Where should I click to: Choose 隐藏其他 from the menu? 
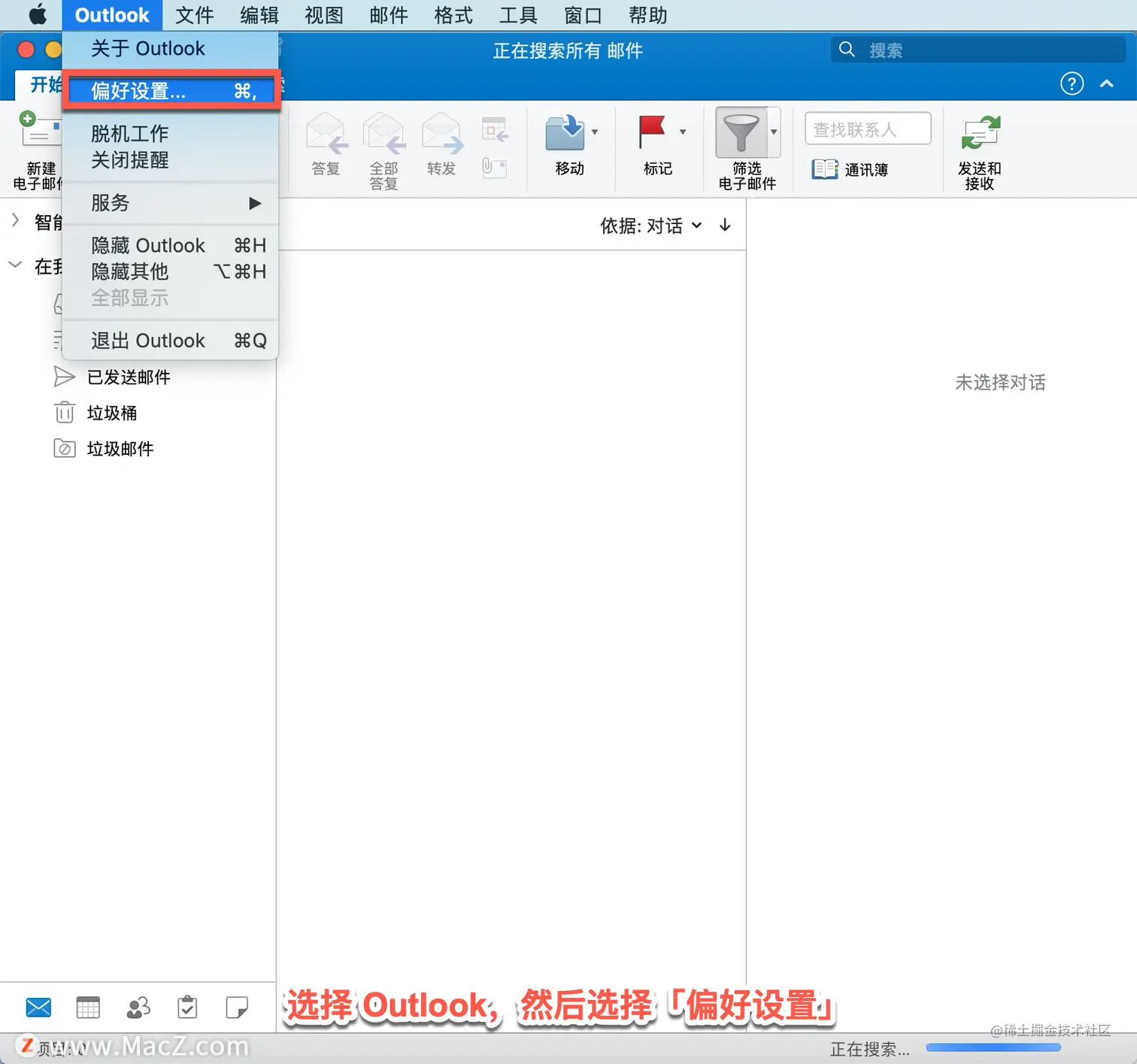[171, 271]
